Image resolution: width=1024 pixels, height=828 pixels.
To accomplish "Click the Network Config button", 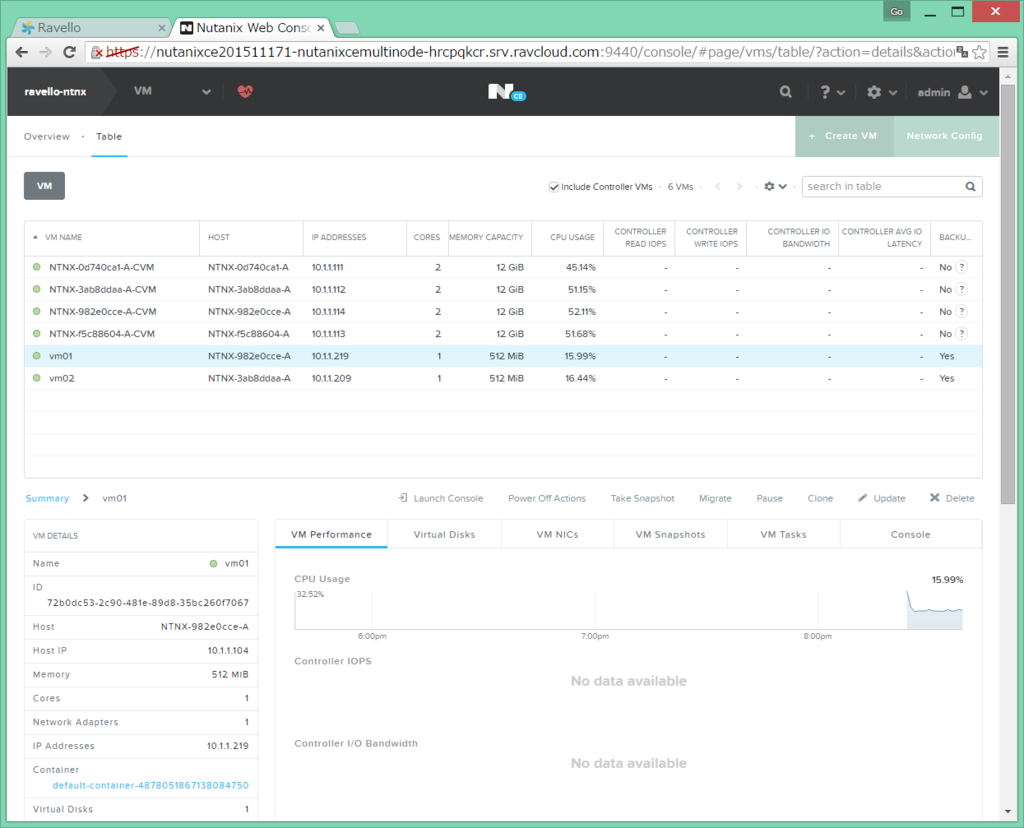I will click(x=944, y=136).
